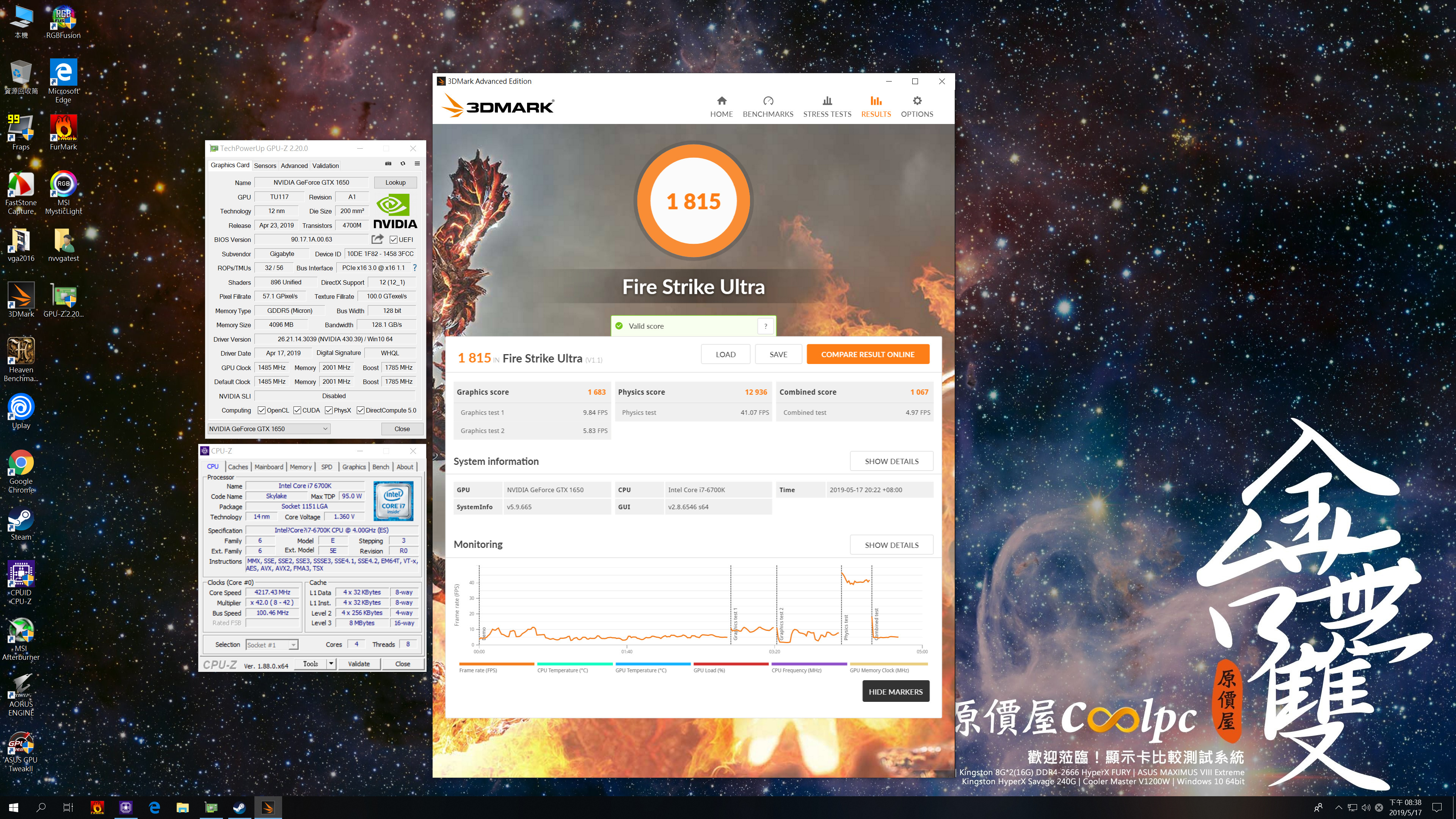The height and width of the screenshot is (819, 1456).
Task: Click the Lookup button in GPU-Z
Action: (395, 182)
